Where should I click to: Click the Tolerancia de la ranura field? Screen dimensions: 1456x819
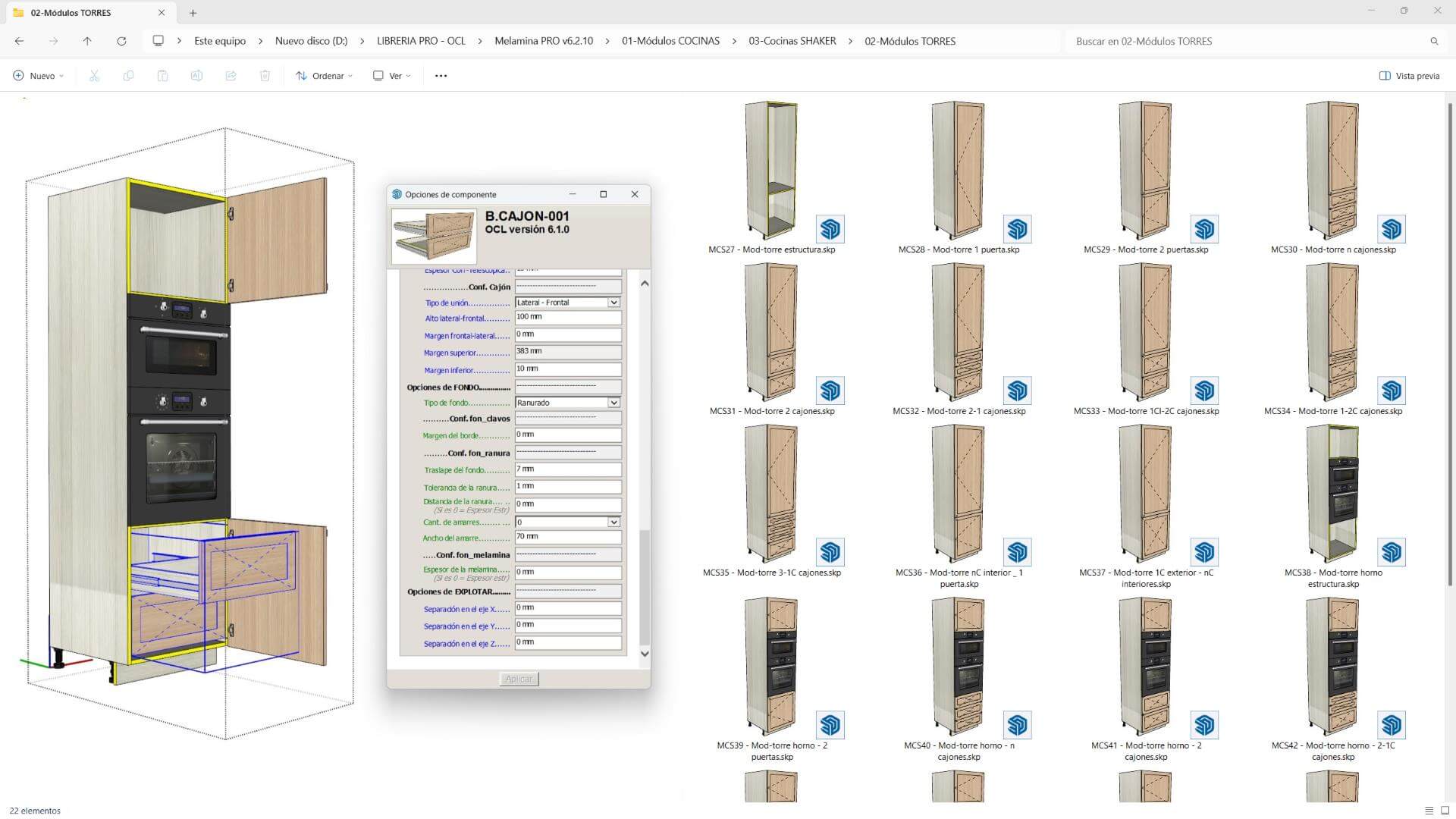(x=568, y=487)
